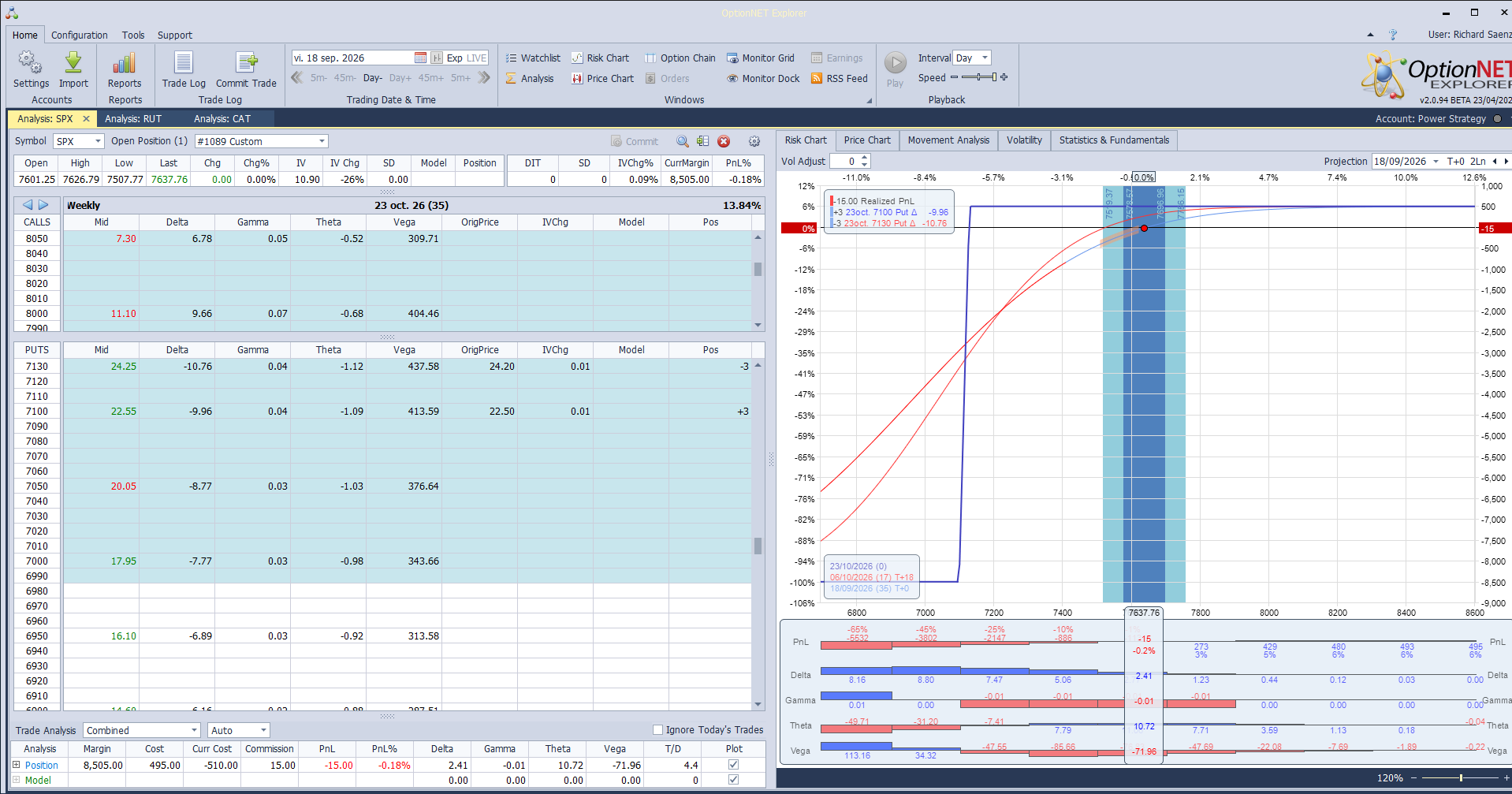The height and width of the screenshot is (794, 1512).
Task: Switch to the Volatility tab
Action: click(x=1024, y=140)
